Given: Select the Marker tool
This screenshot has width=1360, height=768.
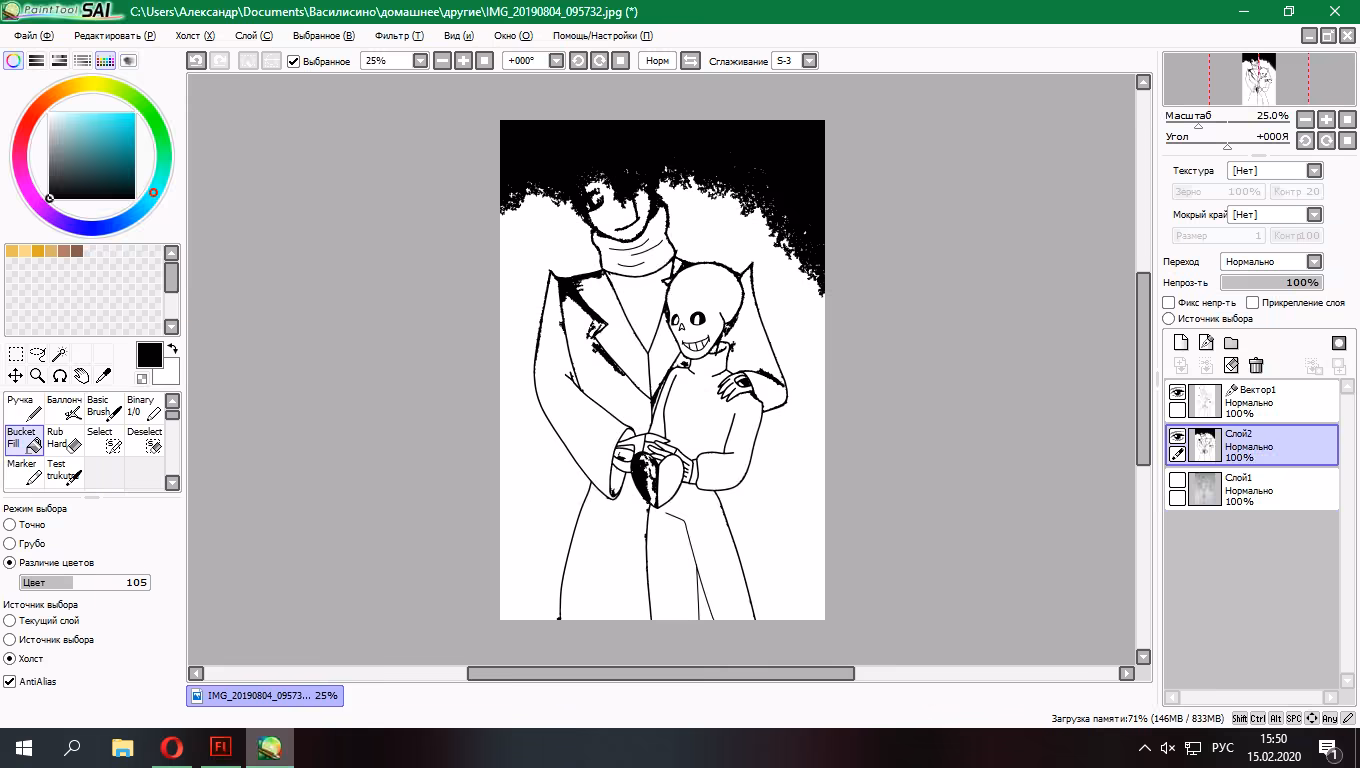Looking at the screenshot, I should click(24, 472).
